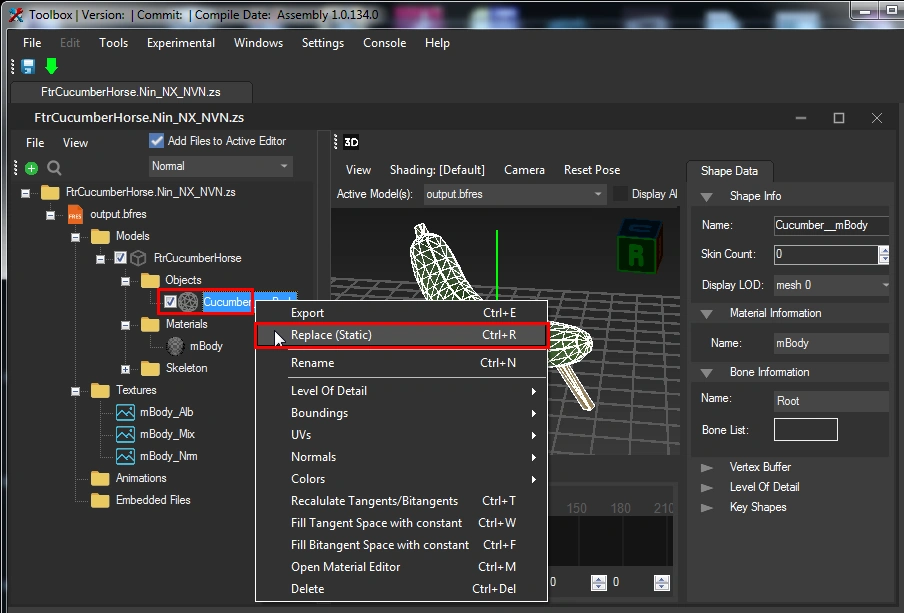Choose Replace (Static) from context menu
Screen dimensions: 904x613
401,335
